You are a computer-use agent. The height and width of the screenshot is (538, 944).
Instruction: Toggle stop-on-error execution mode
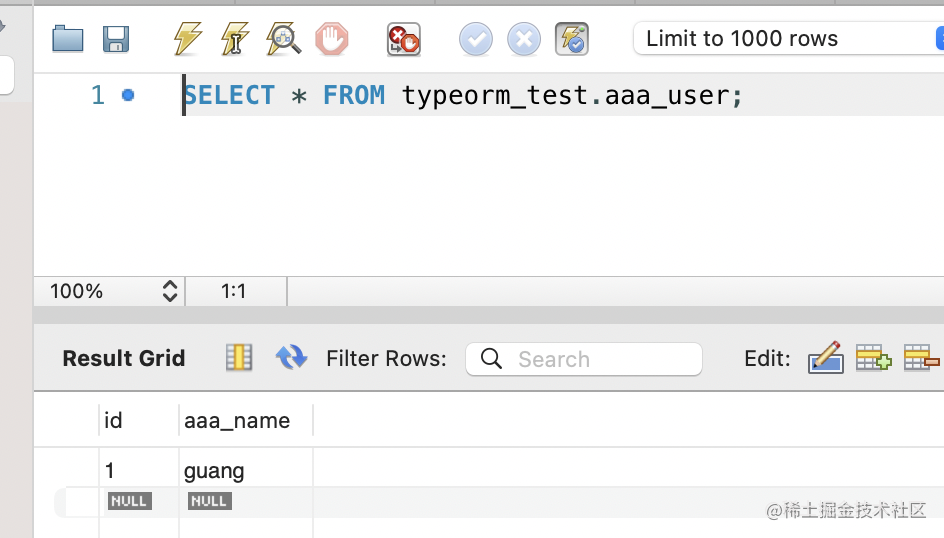tap(404, 40)
